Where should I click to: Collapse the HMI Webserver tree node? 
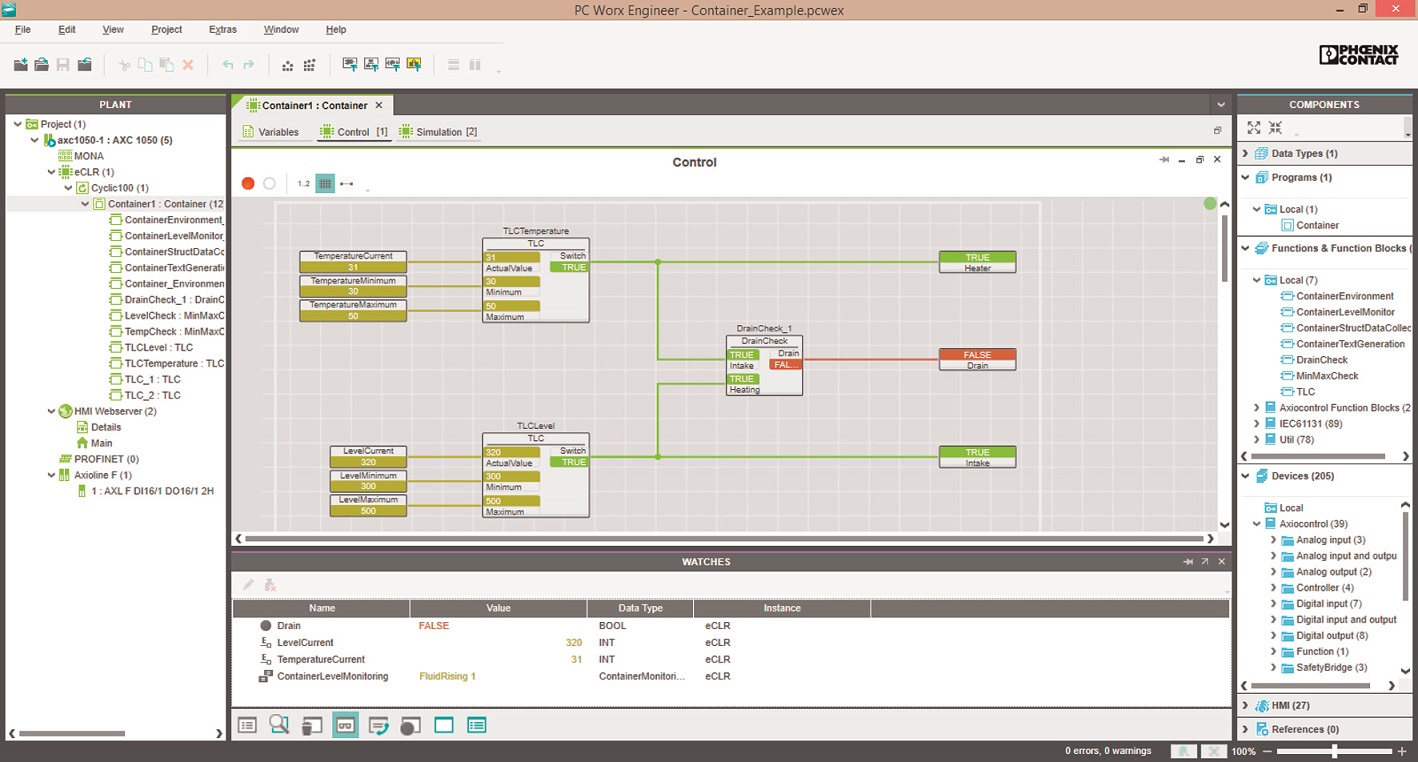(x=50, y=411)
